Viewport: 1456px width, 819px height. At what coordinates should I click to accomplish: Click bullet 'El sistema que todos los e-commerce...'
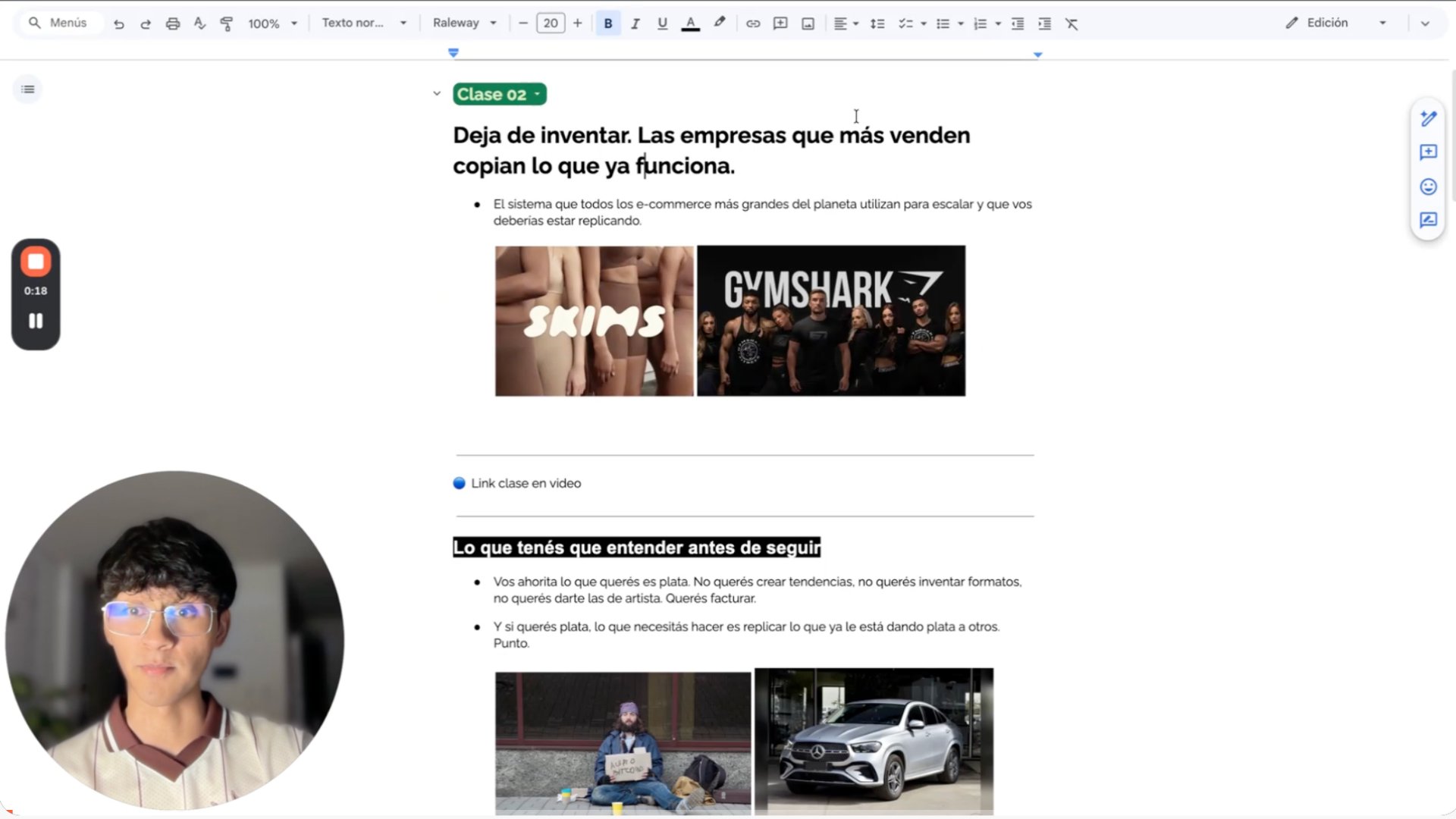(762, 212)
